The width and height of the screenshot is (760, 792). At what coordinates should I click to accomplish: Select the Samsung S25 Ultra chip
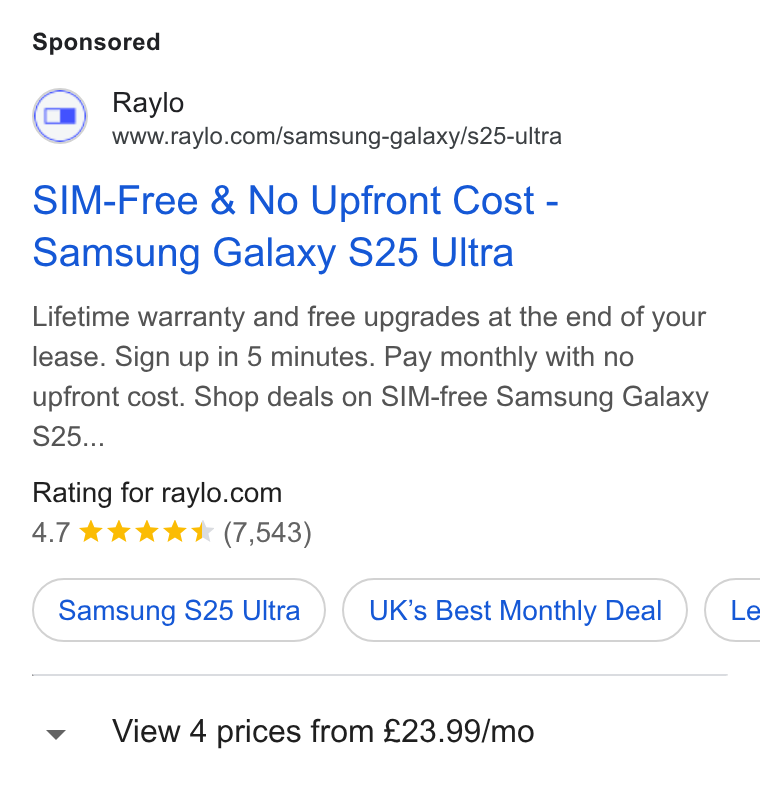coord(179,610)
